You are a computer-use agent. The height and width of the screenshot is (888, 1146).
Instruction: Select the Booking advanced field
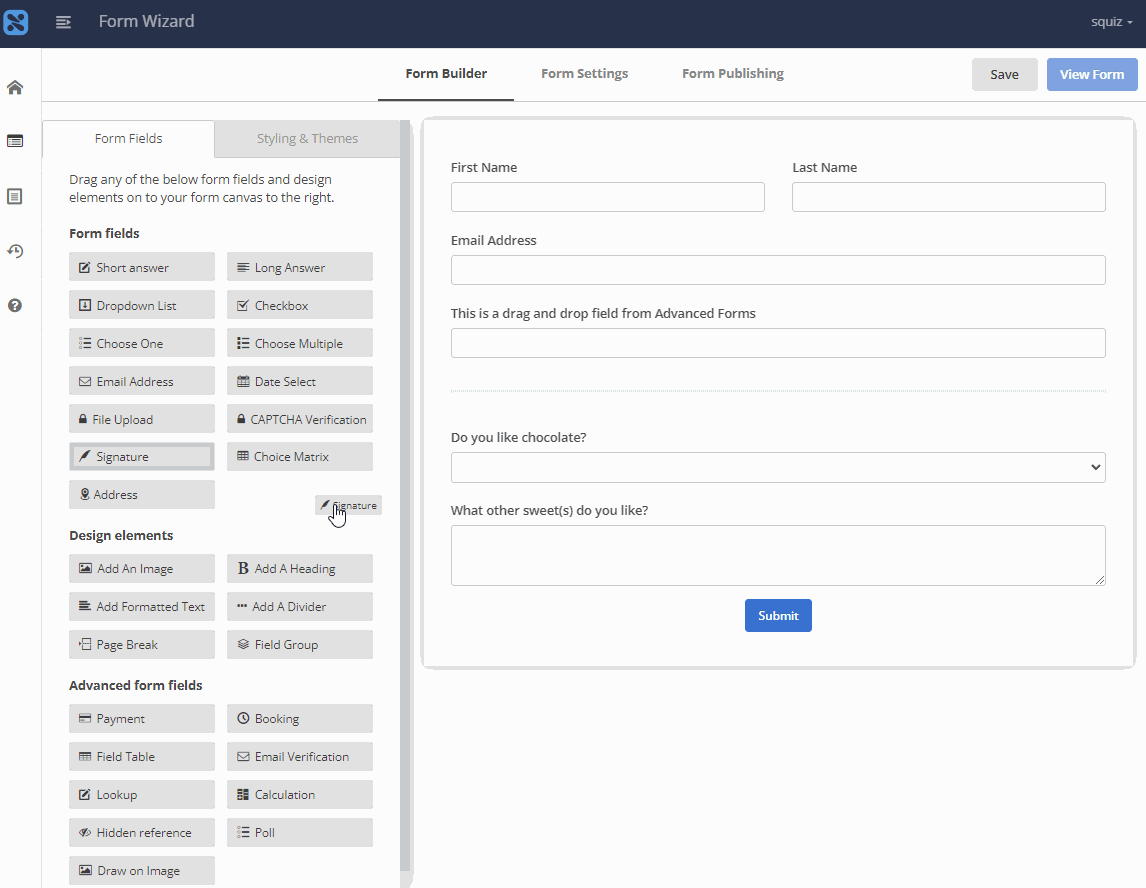(x=300, y=718)
